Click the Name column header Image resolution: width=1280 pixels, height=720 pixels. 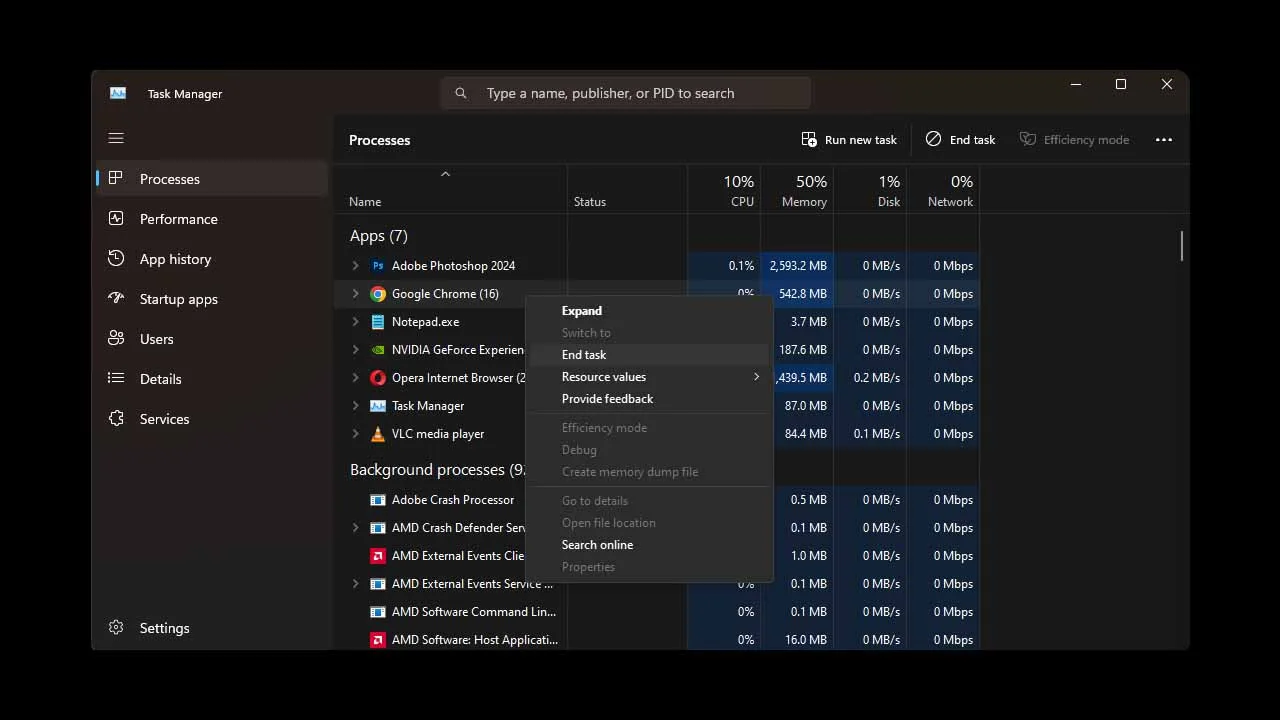[451, 190]
